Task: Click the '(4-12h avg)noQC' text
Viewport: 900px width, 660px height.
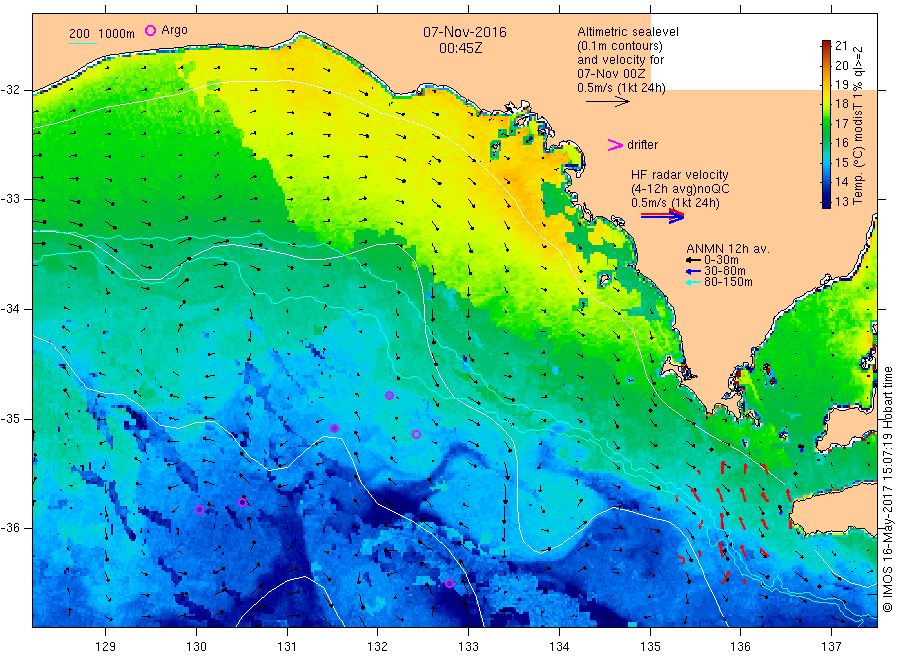Action: coord(680,189)
